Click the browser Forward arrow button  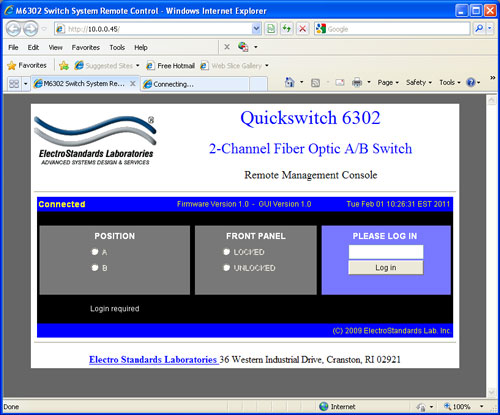point(31,29)
